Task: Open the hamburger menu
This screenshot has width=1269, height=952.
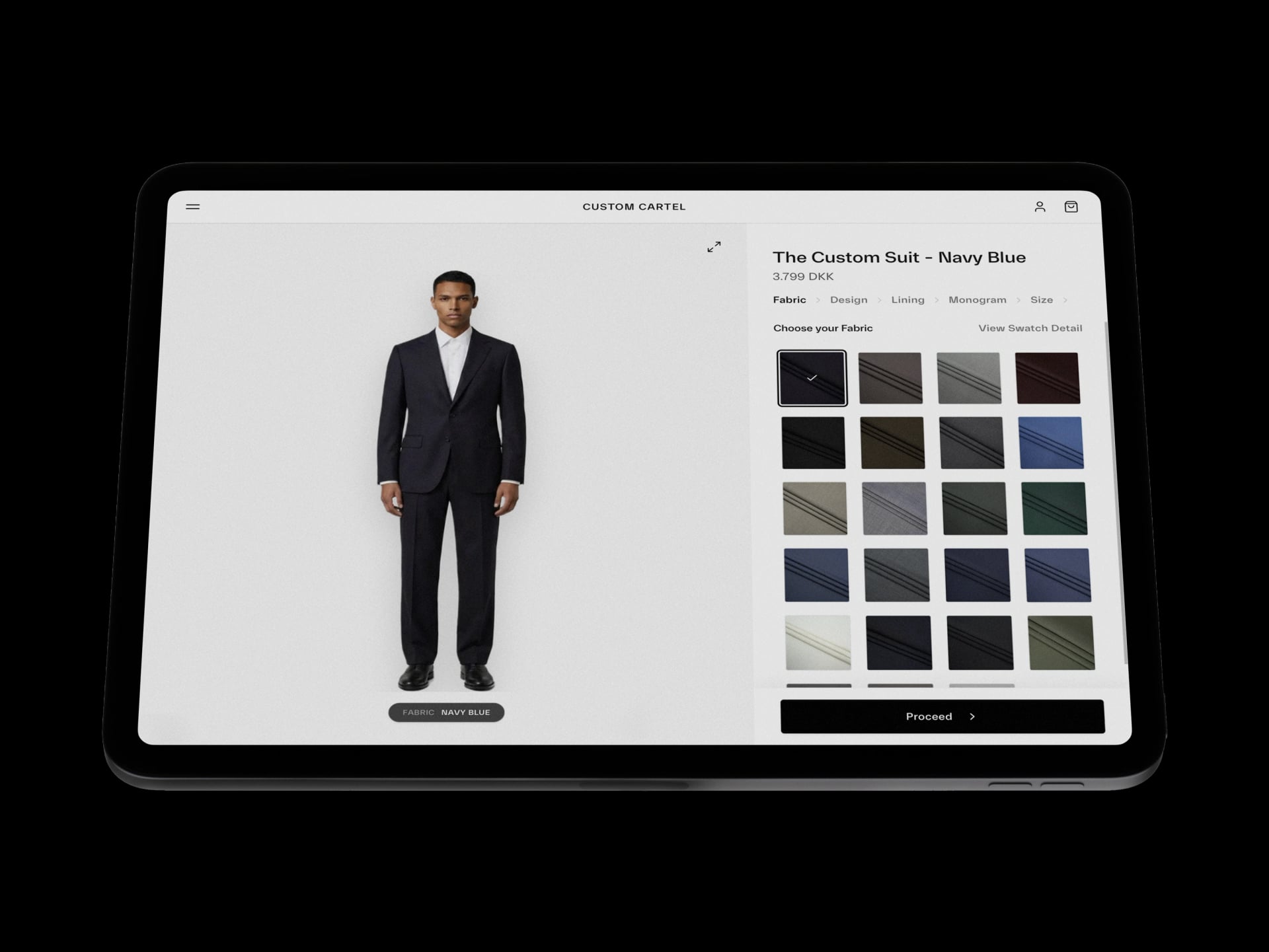Action: (x=193, y=207)
